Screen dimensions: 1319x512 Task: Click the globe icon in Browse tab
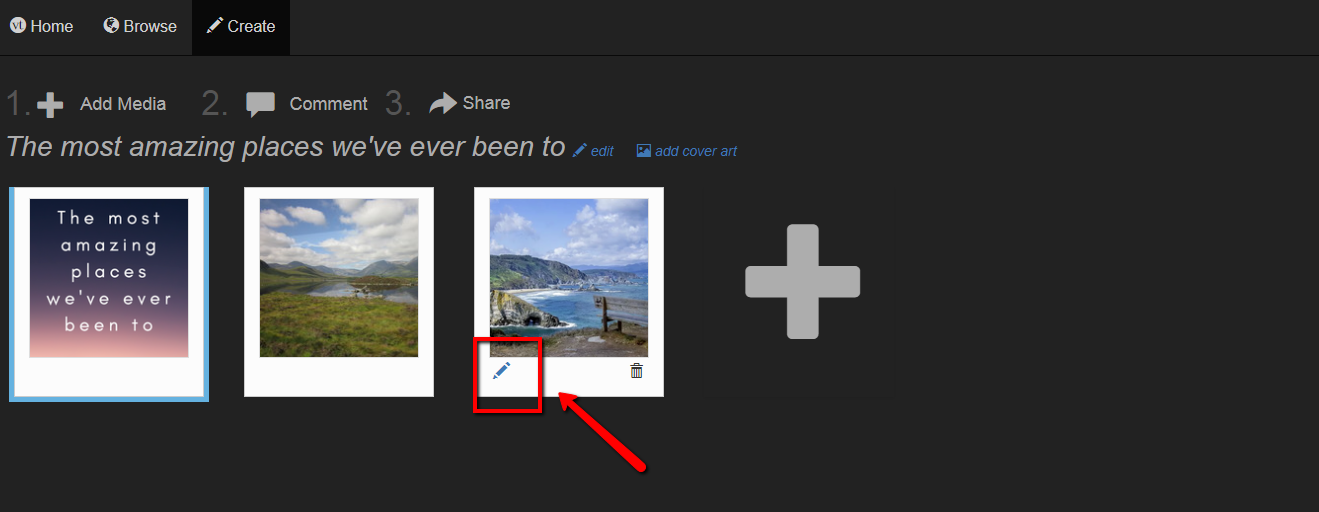111,25
